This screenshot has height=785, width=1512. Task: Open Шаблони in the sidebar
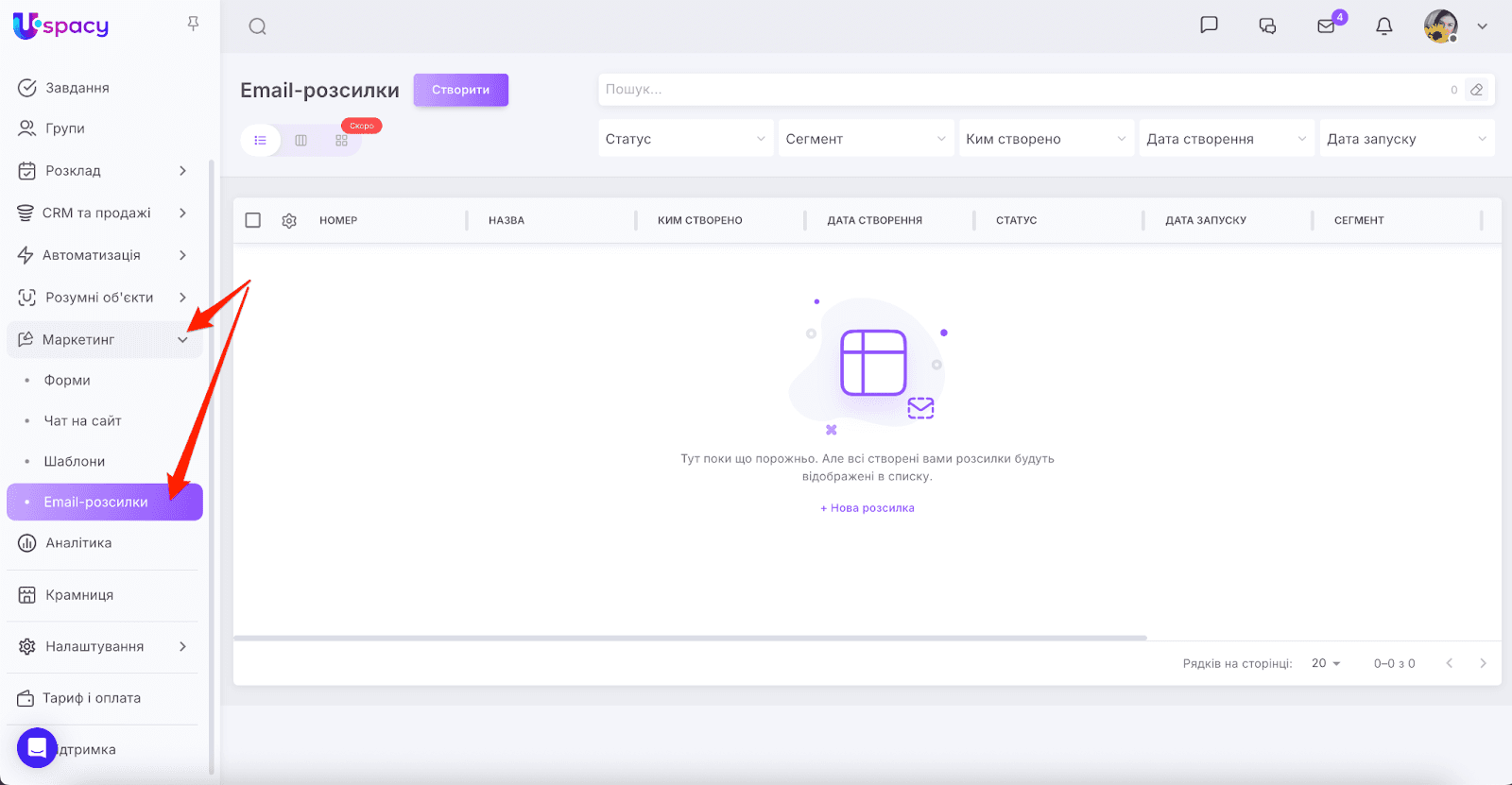[x=75, y=461]
